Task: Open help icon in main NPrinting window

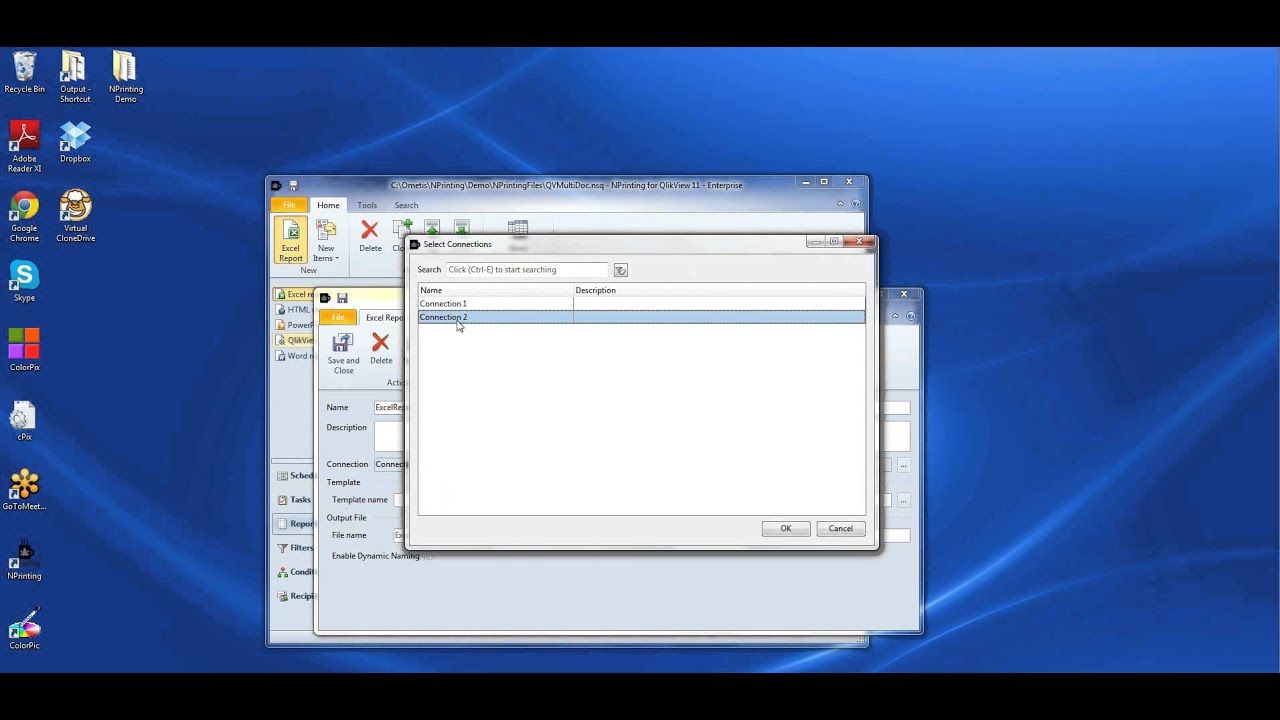Action: (x=855, y=204)
